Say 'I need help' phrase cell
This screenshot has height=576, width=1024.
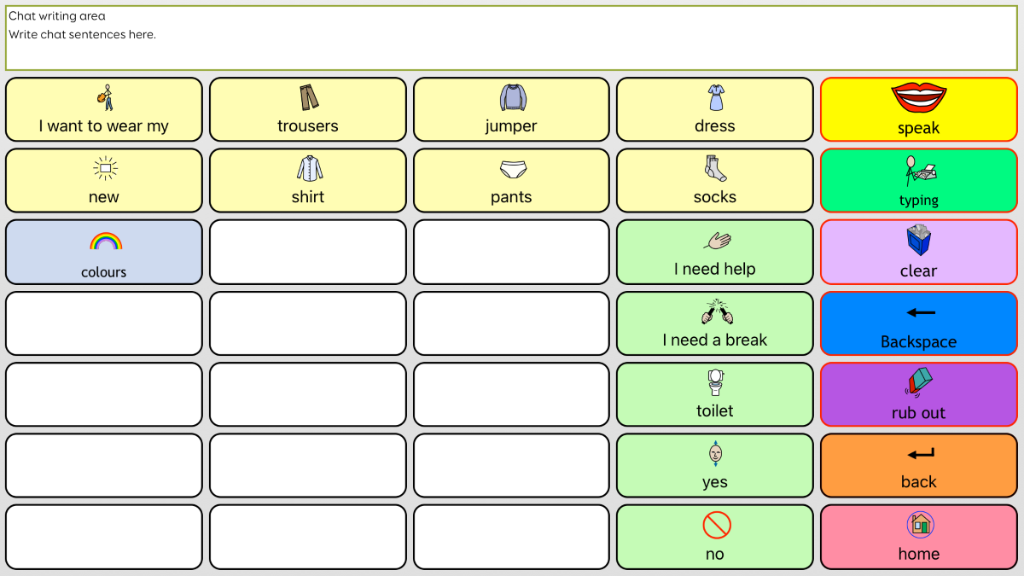[714, 252]
